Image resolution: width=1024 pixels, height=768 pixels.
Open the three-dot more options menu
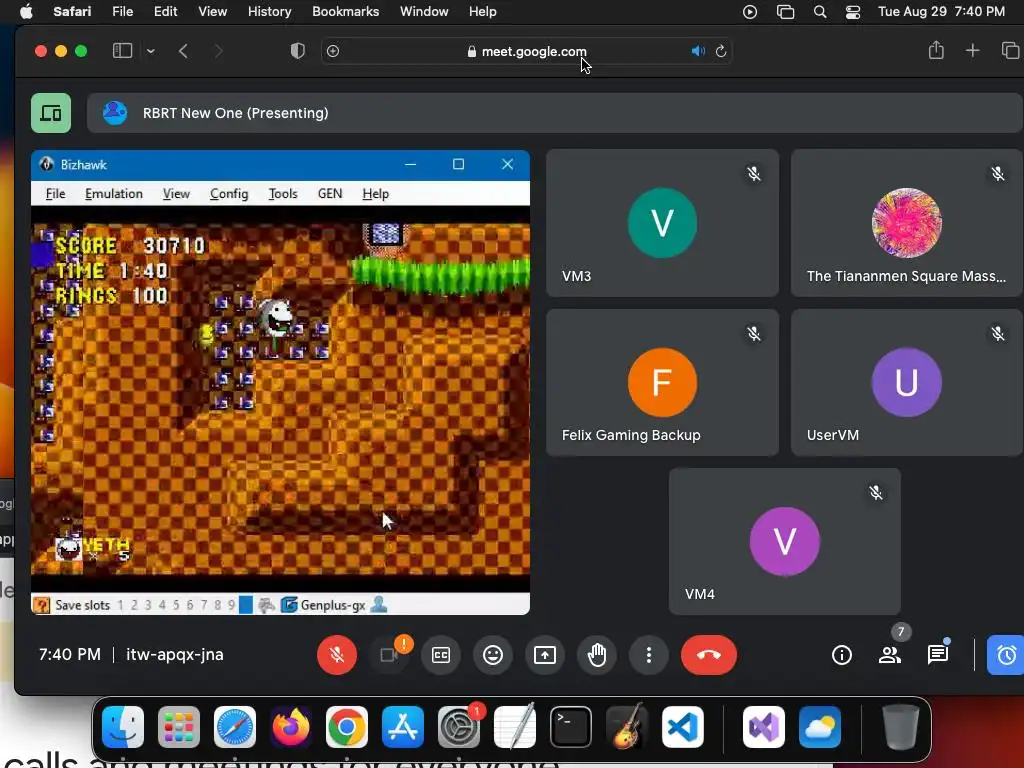point(648,654)
